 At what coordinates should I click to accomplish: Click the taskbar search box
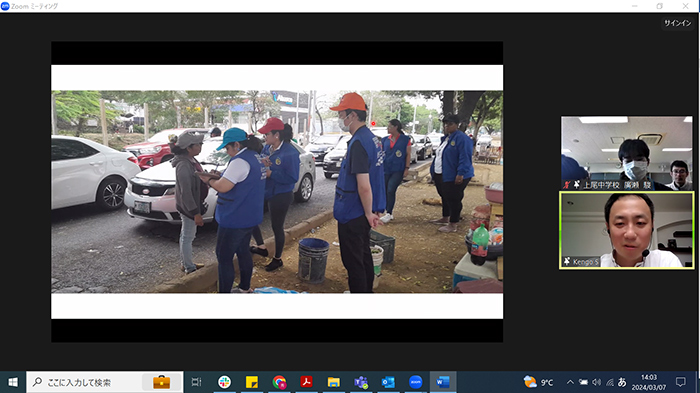(x=105, y=382)
